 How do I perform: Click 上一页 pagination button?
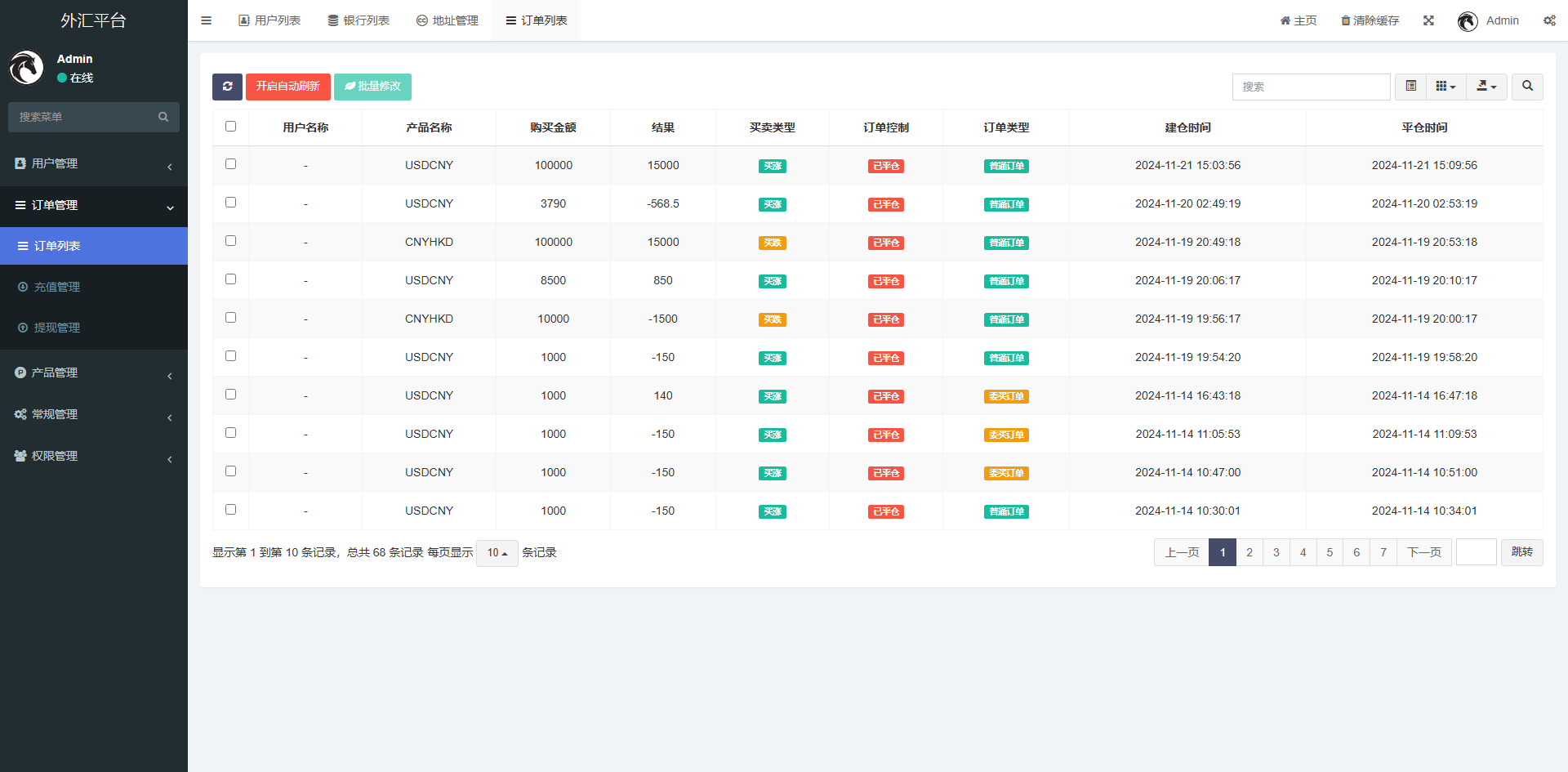(x=1182, y=552)
